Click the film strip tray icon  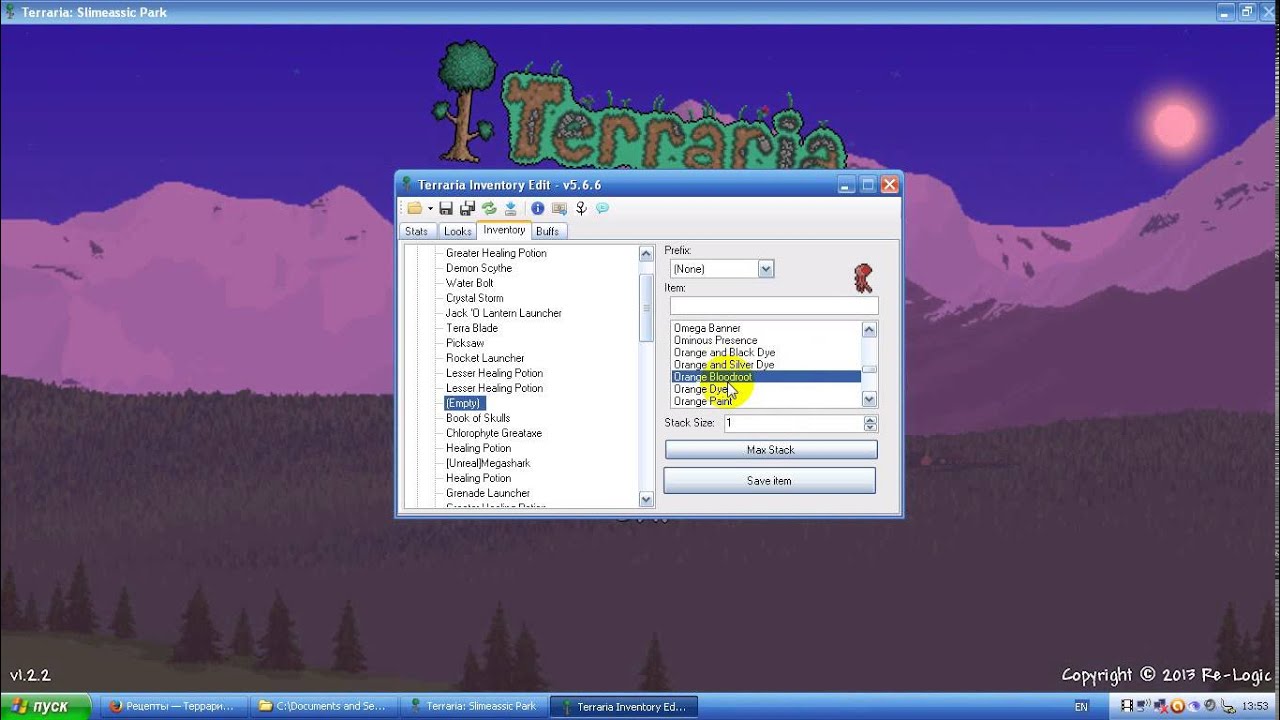pyautogui.click(x=1128, y=706)
